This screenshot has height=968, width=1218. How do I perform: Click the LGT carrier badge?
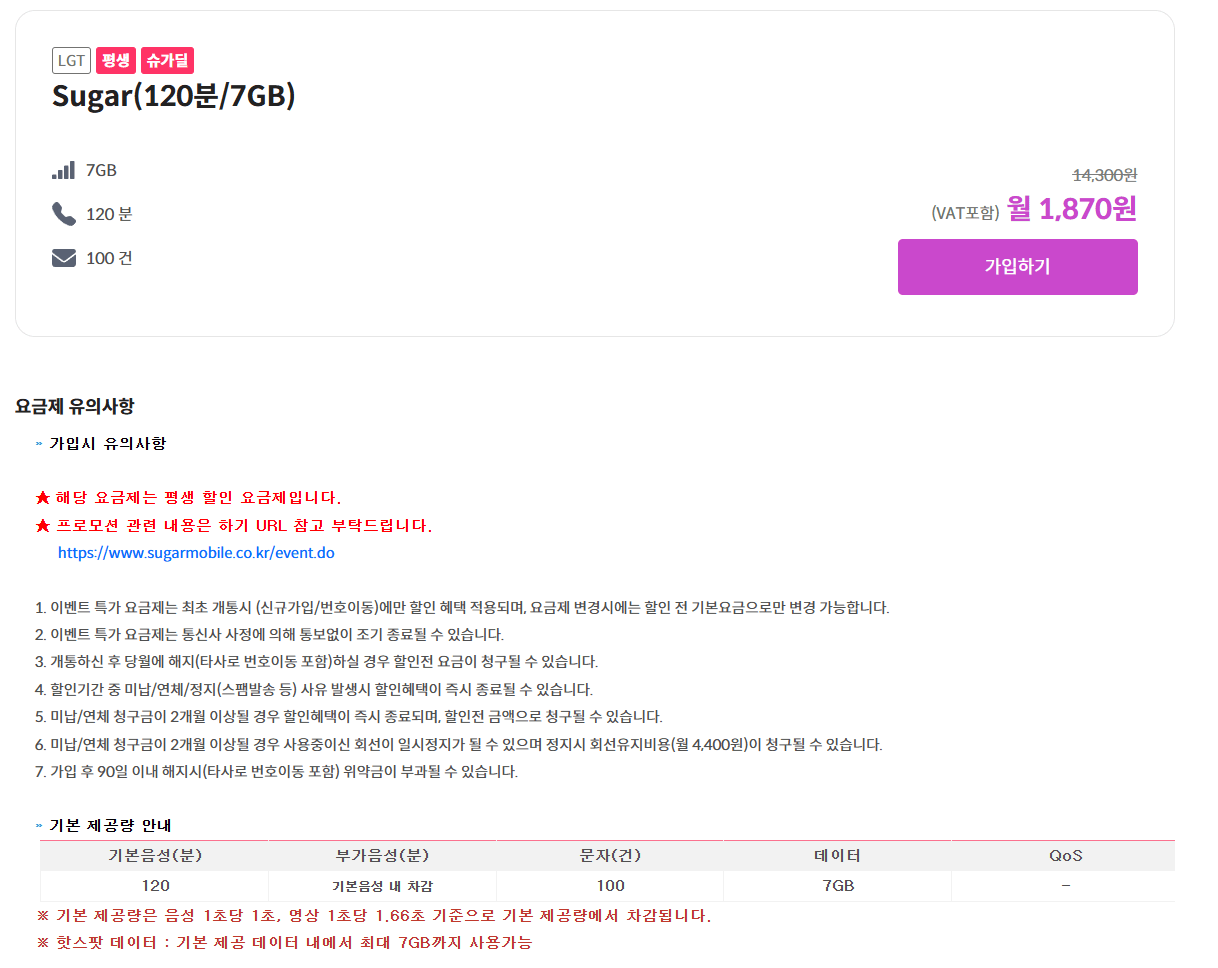coord(70,60)
